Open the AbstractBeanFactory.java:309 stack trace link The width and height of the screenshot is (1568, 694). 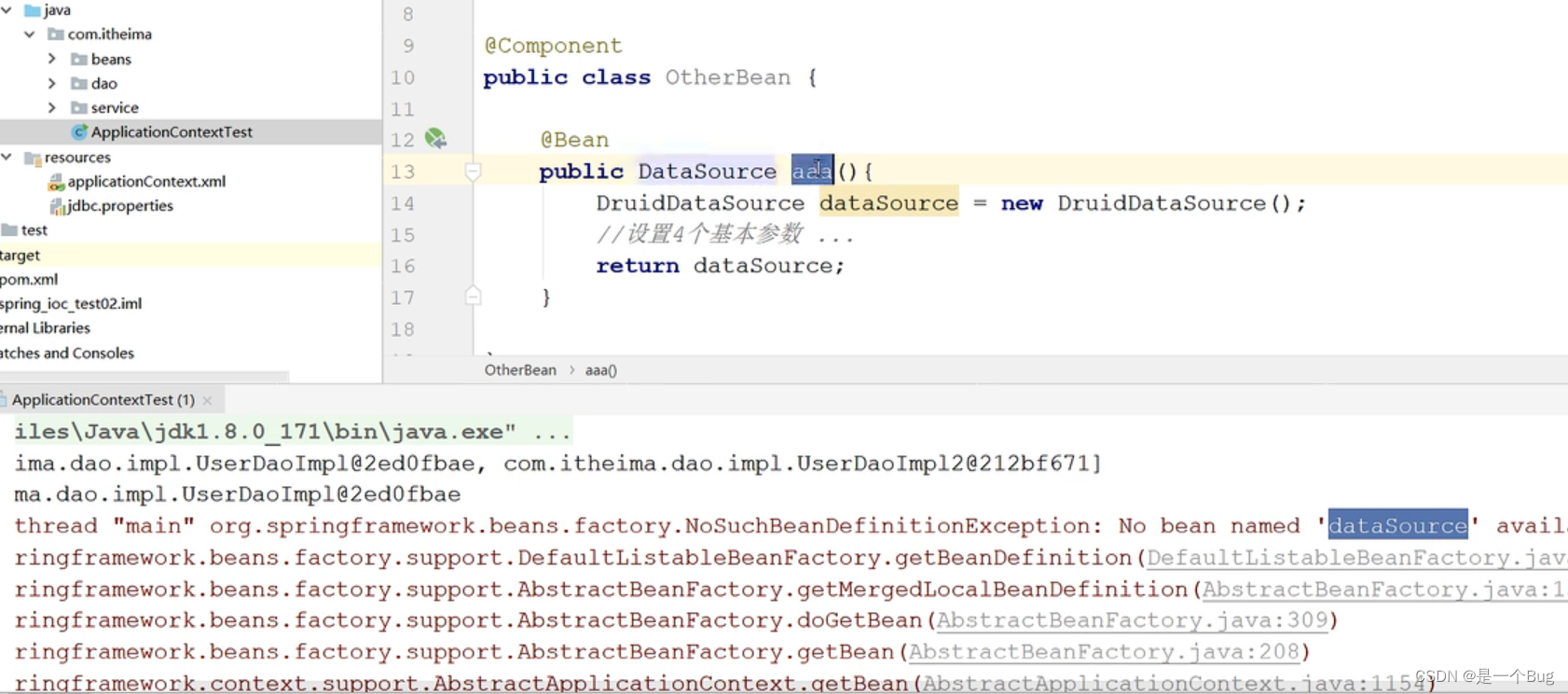coord(1133,620)
